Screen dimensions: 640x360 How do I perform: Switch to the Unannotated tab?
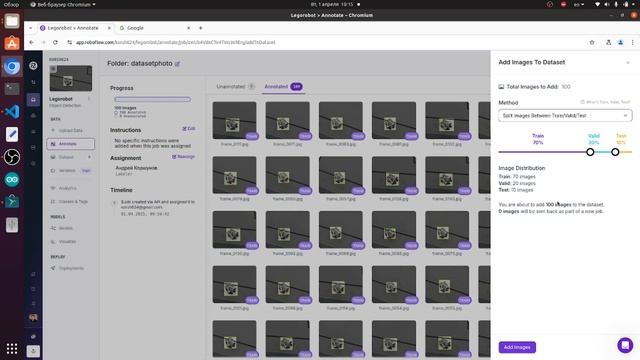[x=235, y=87]
